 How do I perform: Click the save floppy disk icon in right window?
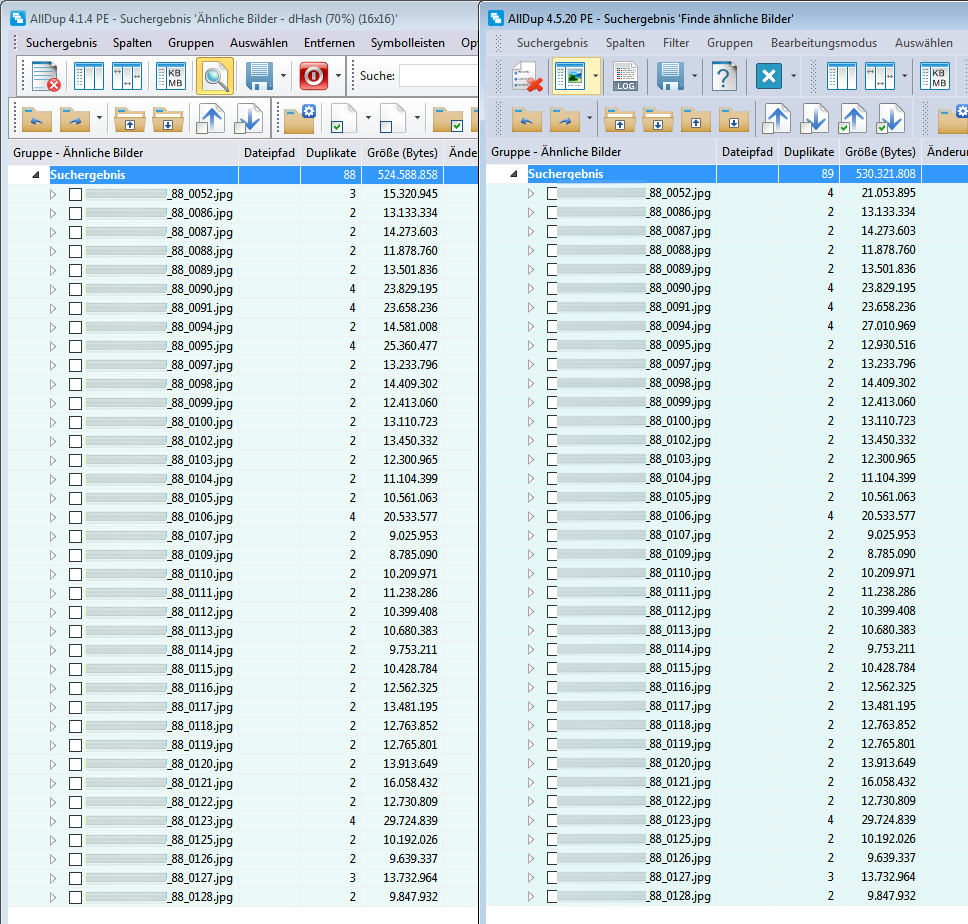pos(669,77)
